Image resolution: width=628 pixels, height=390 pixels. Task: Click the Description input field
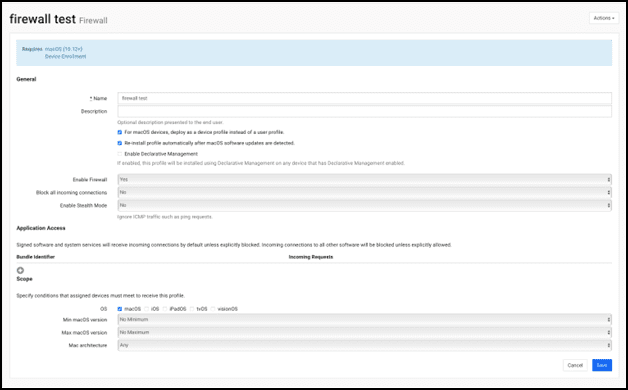pos(364,111)
